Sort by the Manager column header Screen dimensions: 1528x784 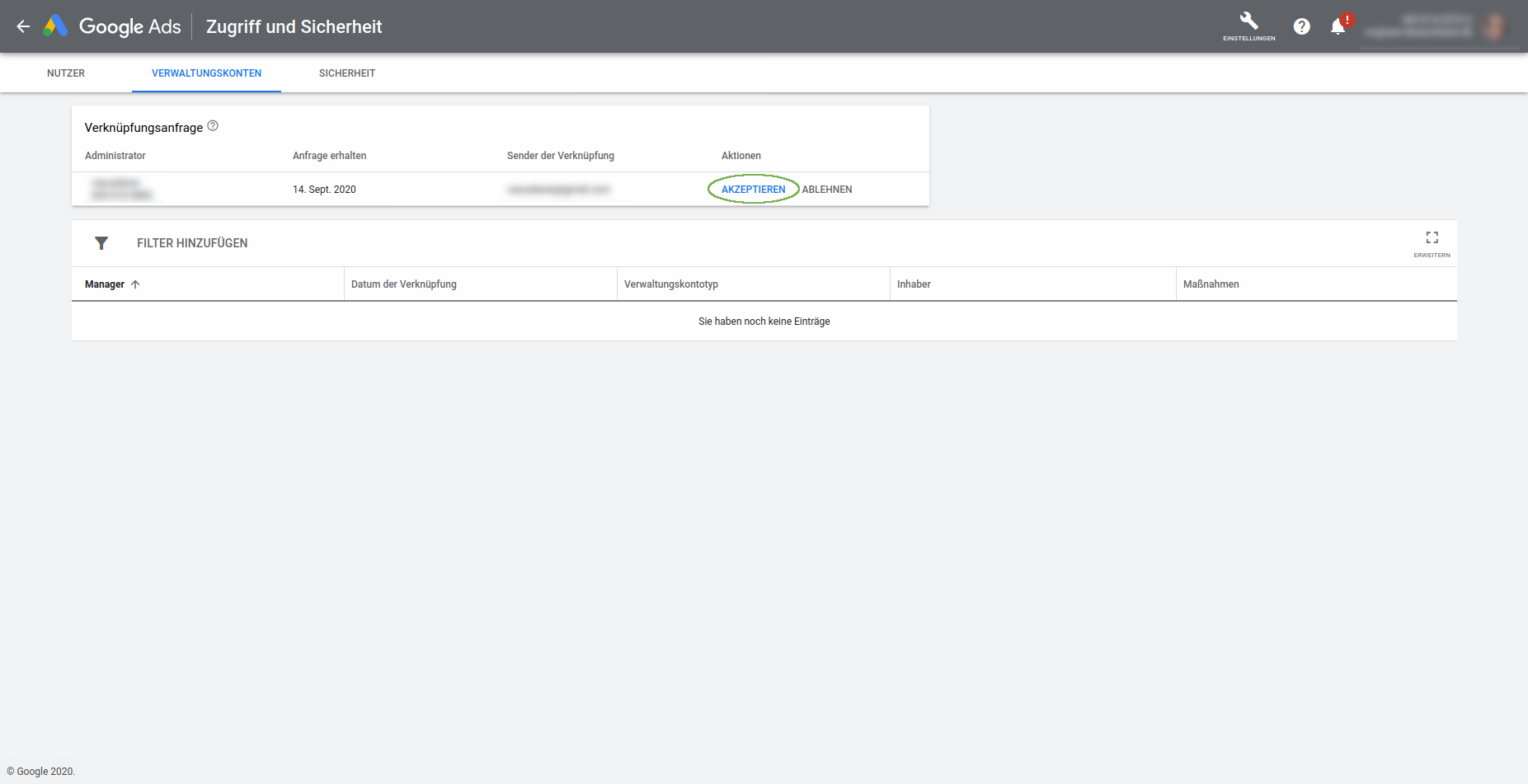(105, 284)
